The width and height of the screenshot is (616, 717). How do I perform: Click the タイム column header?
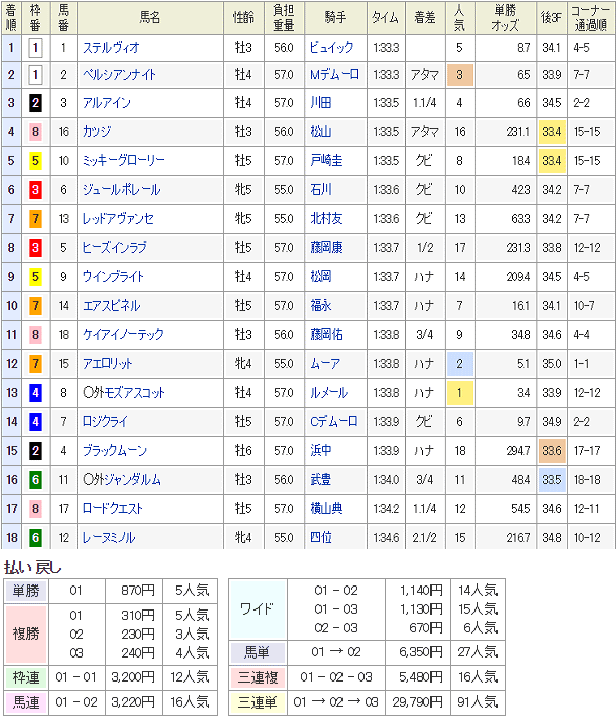coord(386,18)
